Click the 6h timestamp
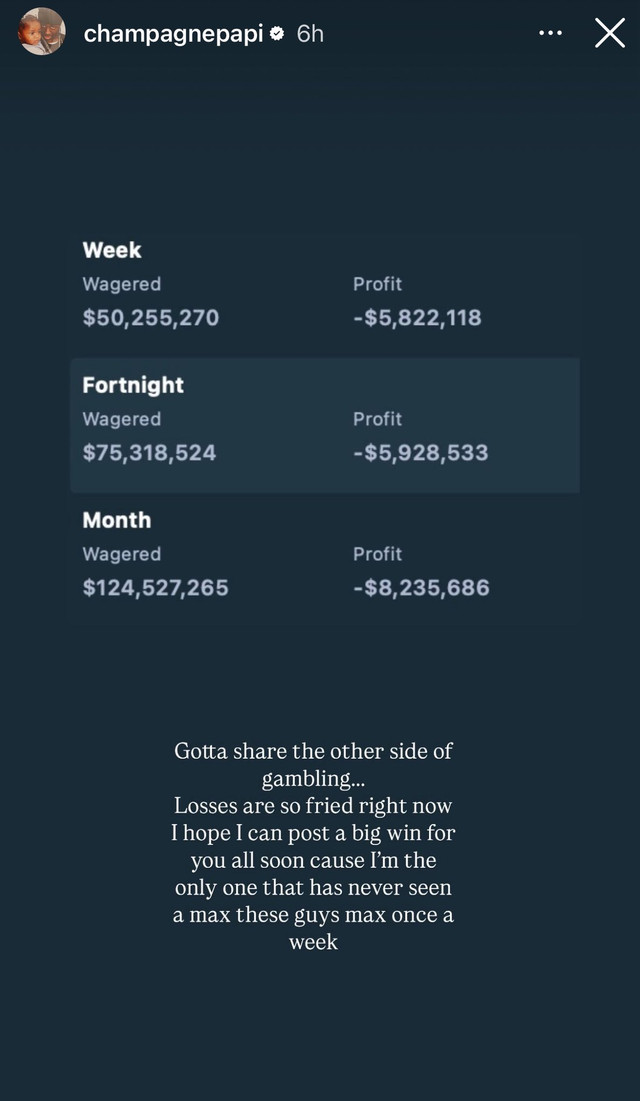Screen dimensions: 640x1101 (x=310, y=33)
